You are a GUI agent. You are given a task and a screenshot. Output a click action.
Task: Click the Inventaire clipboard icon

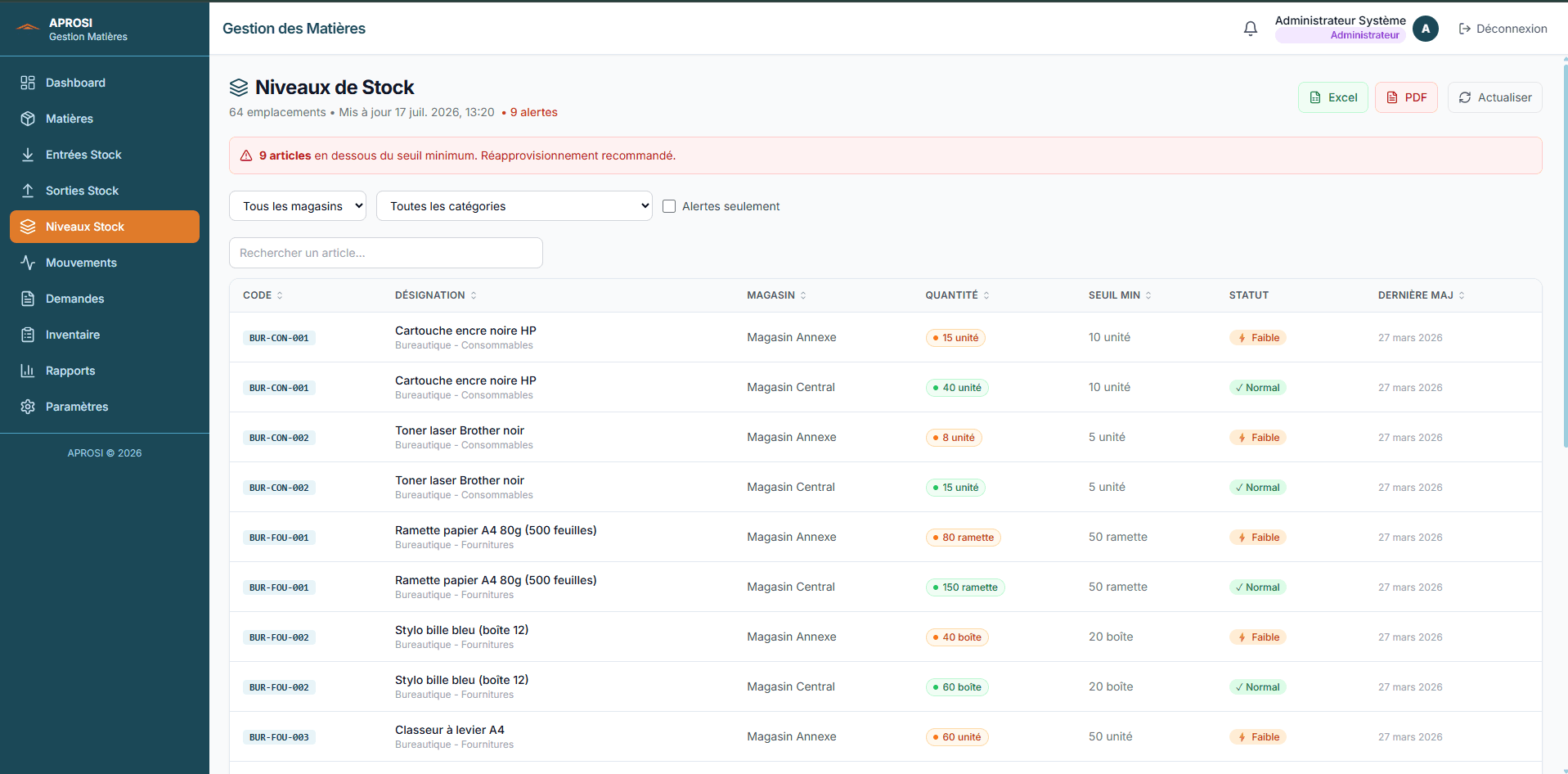click(x=28, y=335)
